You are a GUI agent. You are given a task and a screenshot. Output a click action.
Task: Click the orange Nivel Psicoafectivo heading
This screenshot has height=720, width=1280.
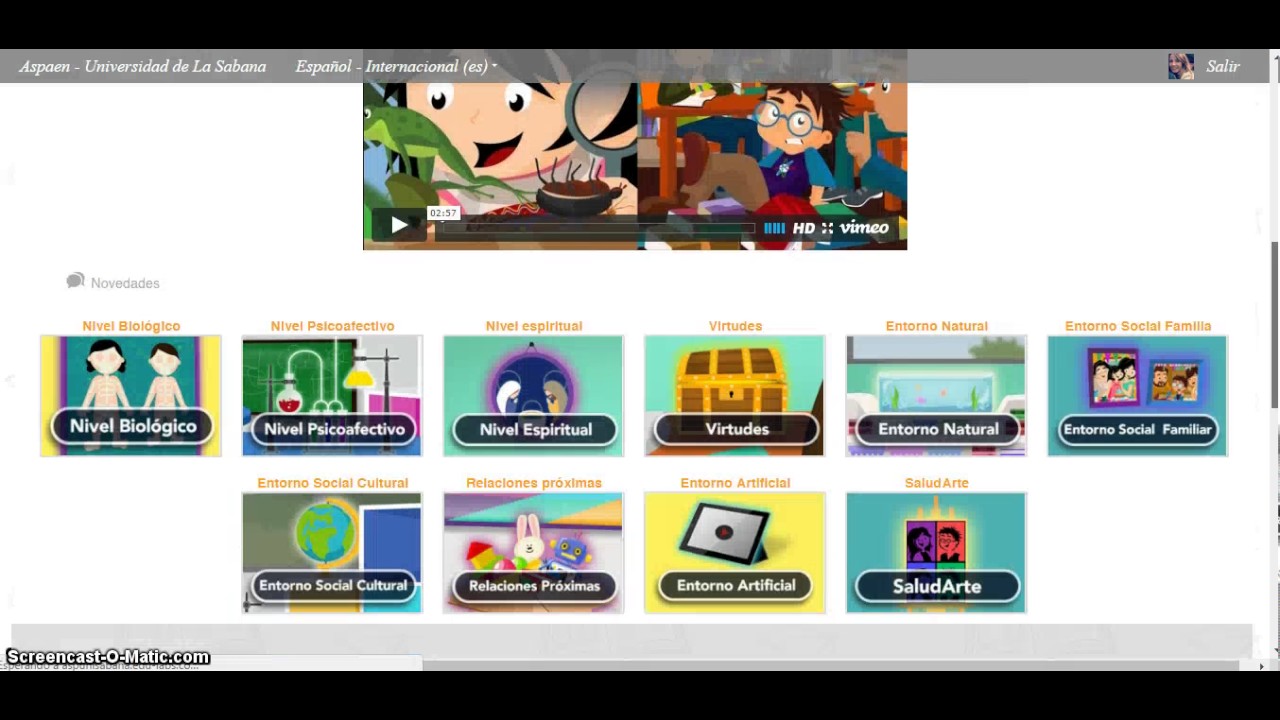[x=332, y=326]
